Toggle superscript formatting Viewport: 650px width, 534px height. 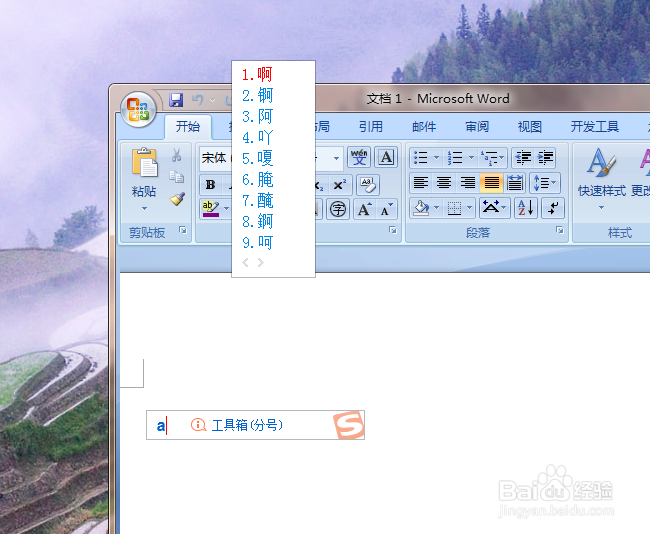click(x=340, y=185)
